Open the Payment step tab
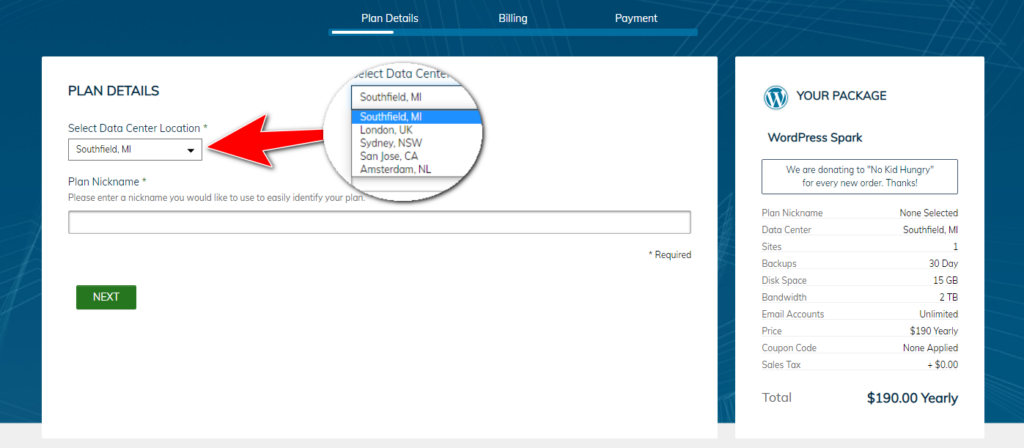This screenshot has width=1024, height=448. (636, 18)
